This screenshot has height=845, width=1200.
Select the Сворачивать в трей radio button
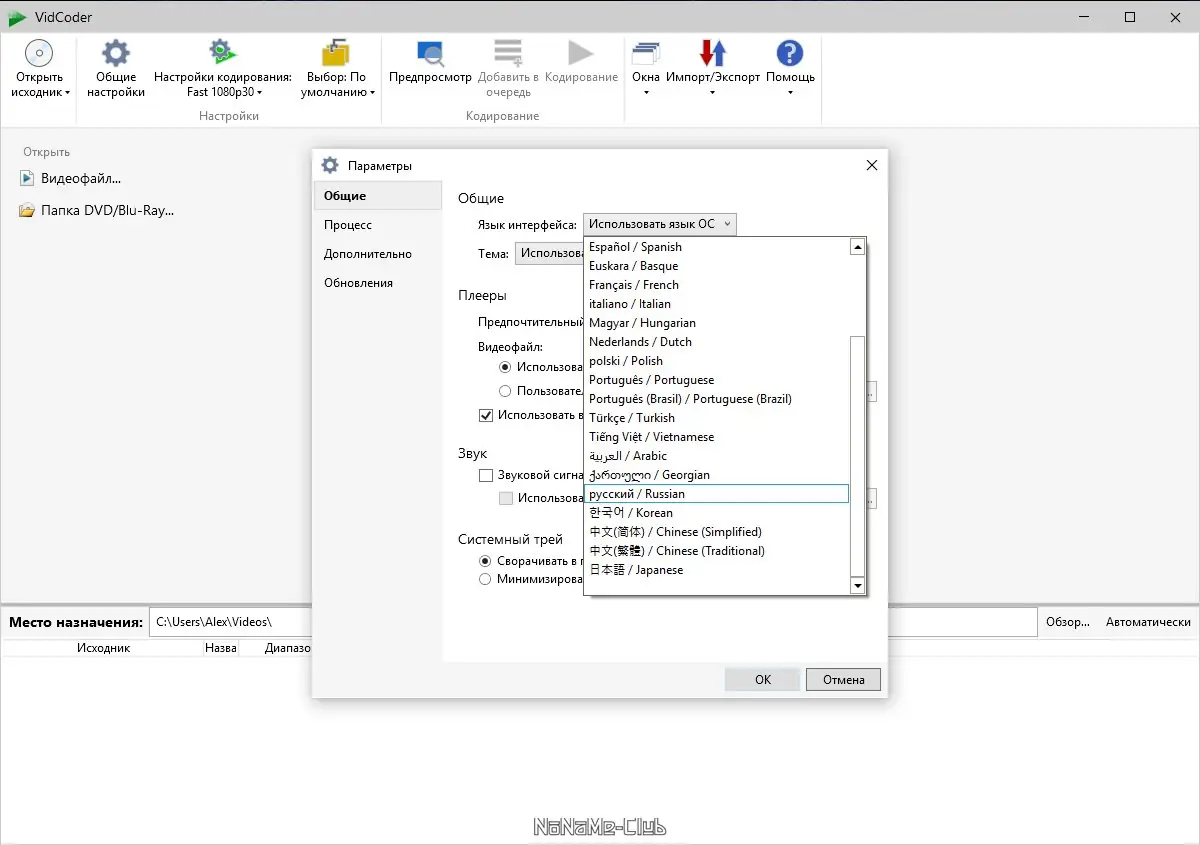pos(485,561)
